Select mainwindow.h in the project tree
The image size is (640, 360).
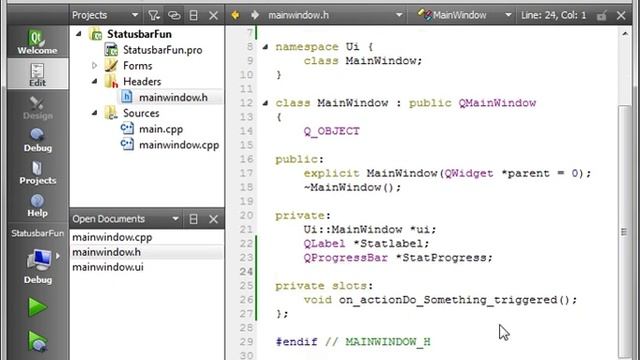[173, 97]
